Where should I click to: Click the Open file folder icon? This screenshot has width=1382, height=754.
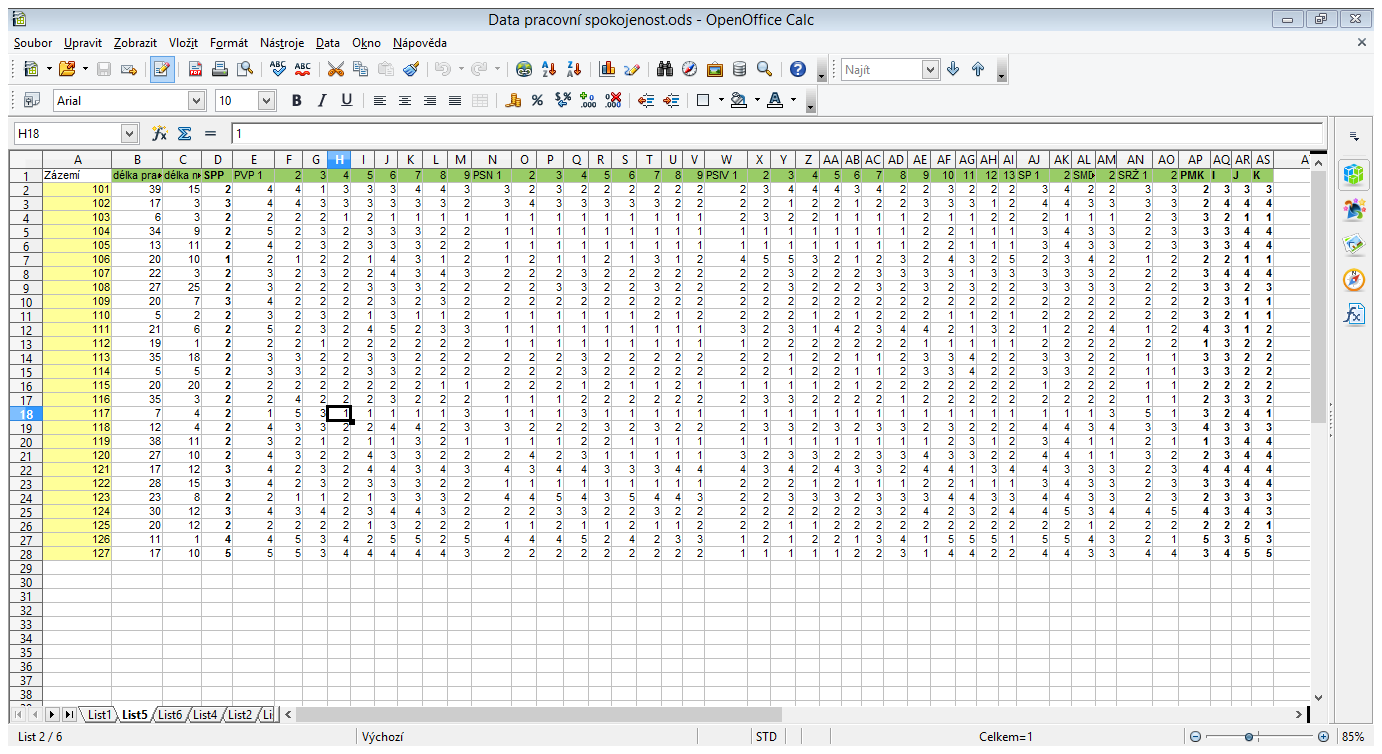(67, 69)
